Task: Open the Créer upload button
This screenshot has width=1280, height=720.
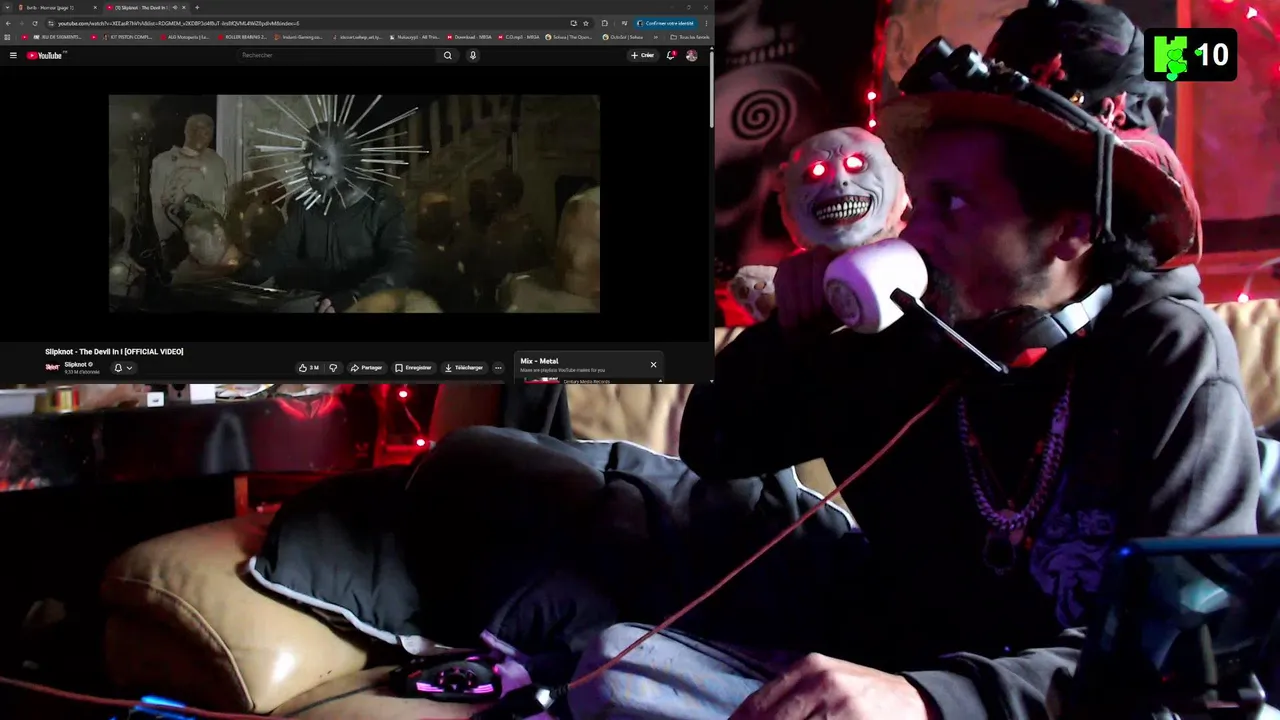Action: 642,55
